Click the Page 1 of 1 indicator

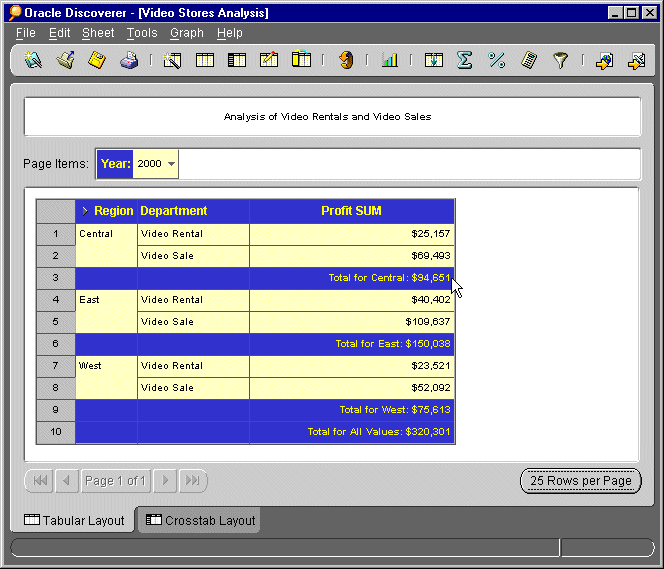tap(115, 481)
